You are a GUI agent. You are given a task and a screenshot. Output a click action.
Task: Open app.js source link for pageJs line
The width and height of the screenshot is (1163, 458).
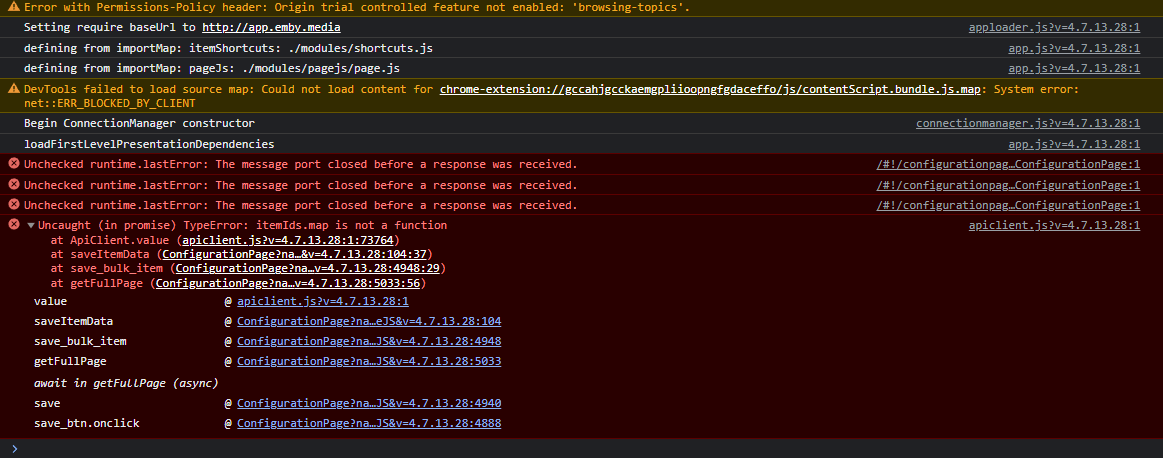coord(1074,68)
